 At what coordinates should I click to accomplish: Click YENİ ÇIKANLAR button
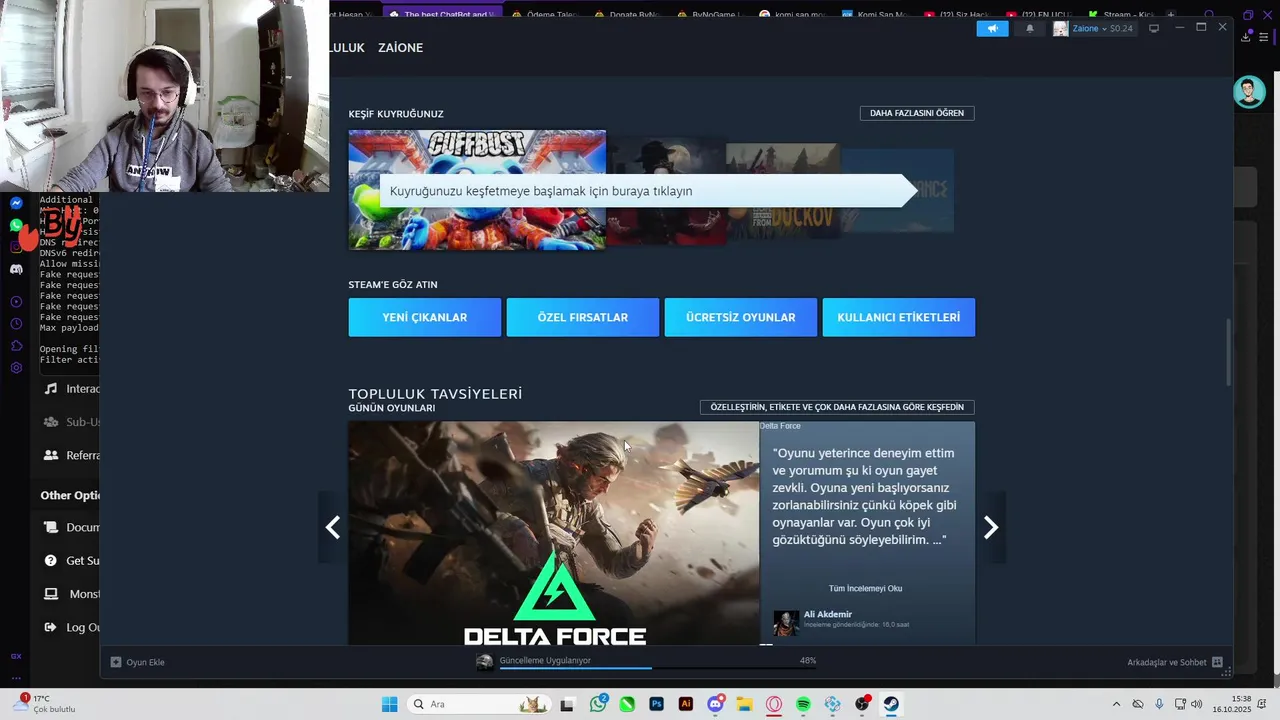pyautogui.click(x=425, y=317)
